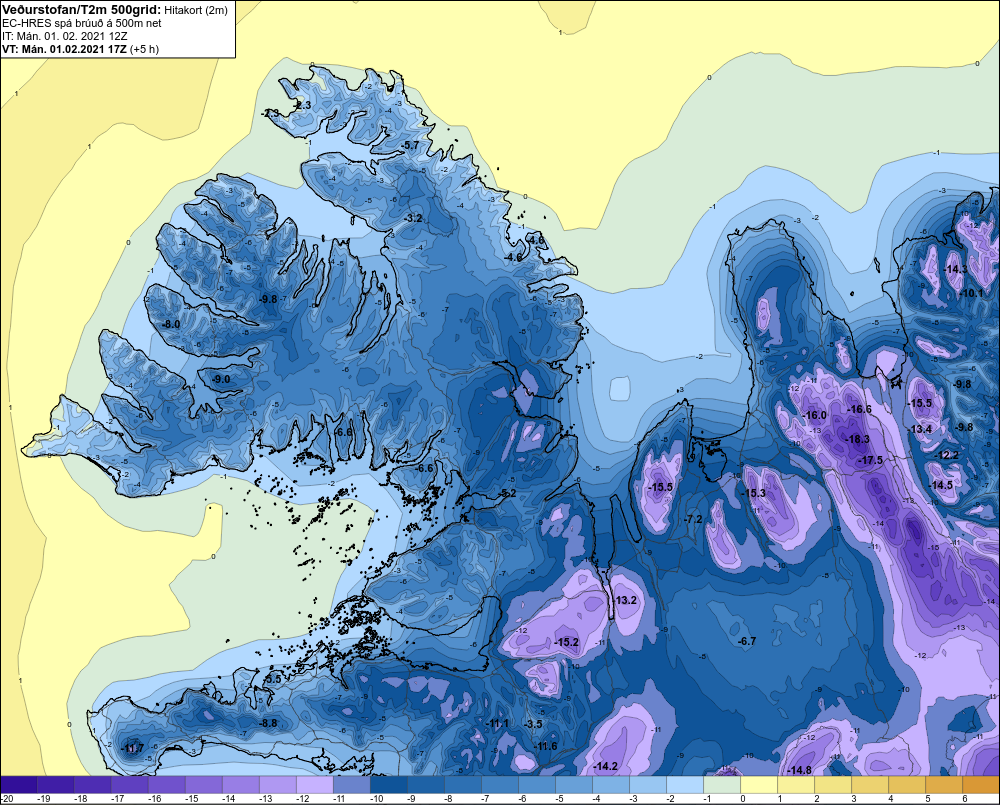1000x805 pixels.
Task: Select the 'IT: Mán. 01. 02. 2021 12Z' line
Action: click(64, 36)
